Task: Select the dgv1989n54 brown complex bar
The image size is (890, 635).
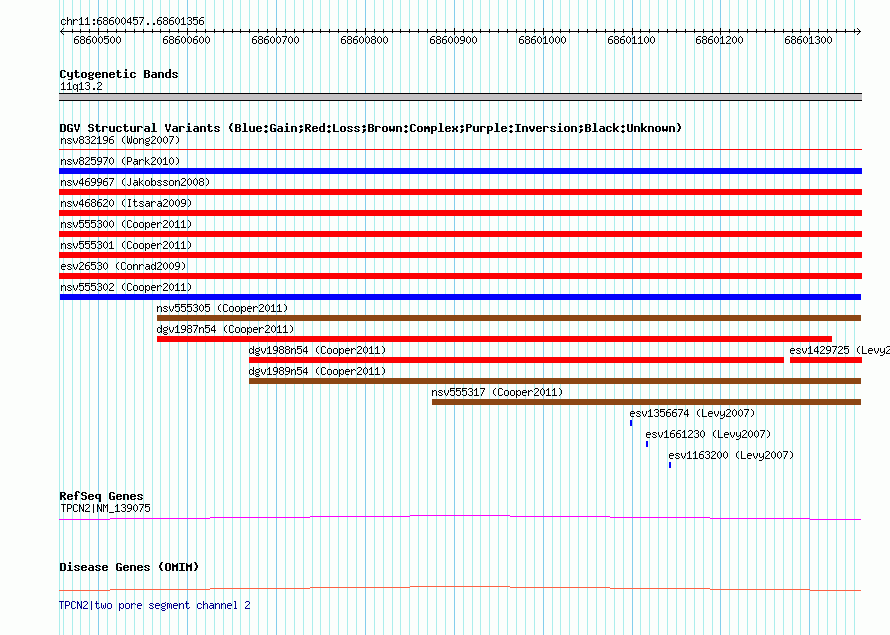Action: [x=555, y=381]
